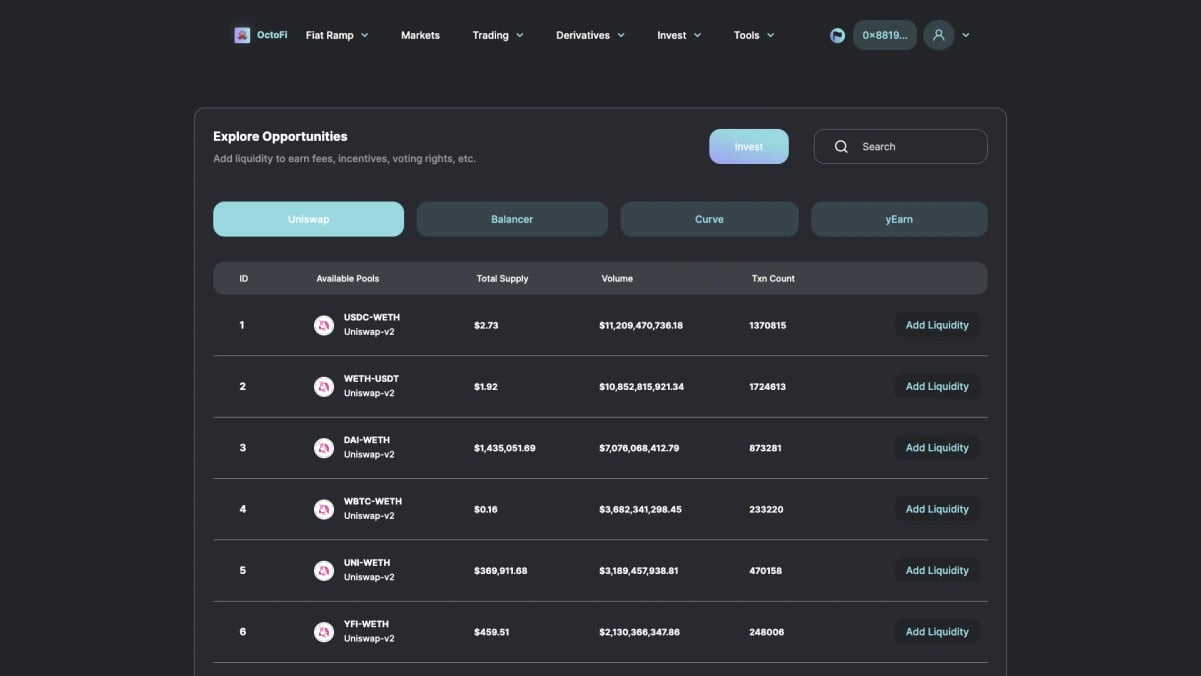Viewport: 1201px width, 676px height.
Task: Open the user profile icon
Action: pyautogui.click(x=938, y=35)
